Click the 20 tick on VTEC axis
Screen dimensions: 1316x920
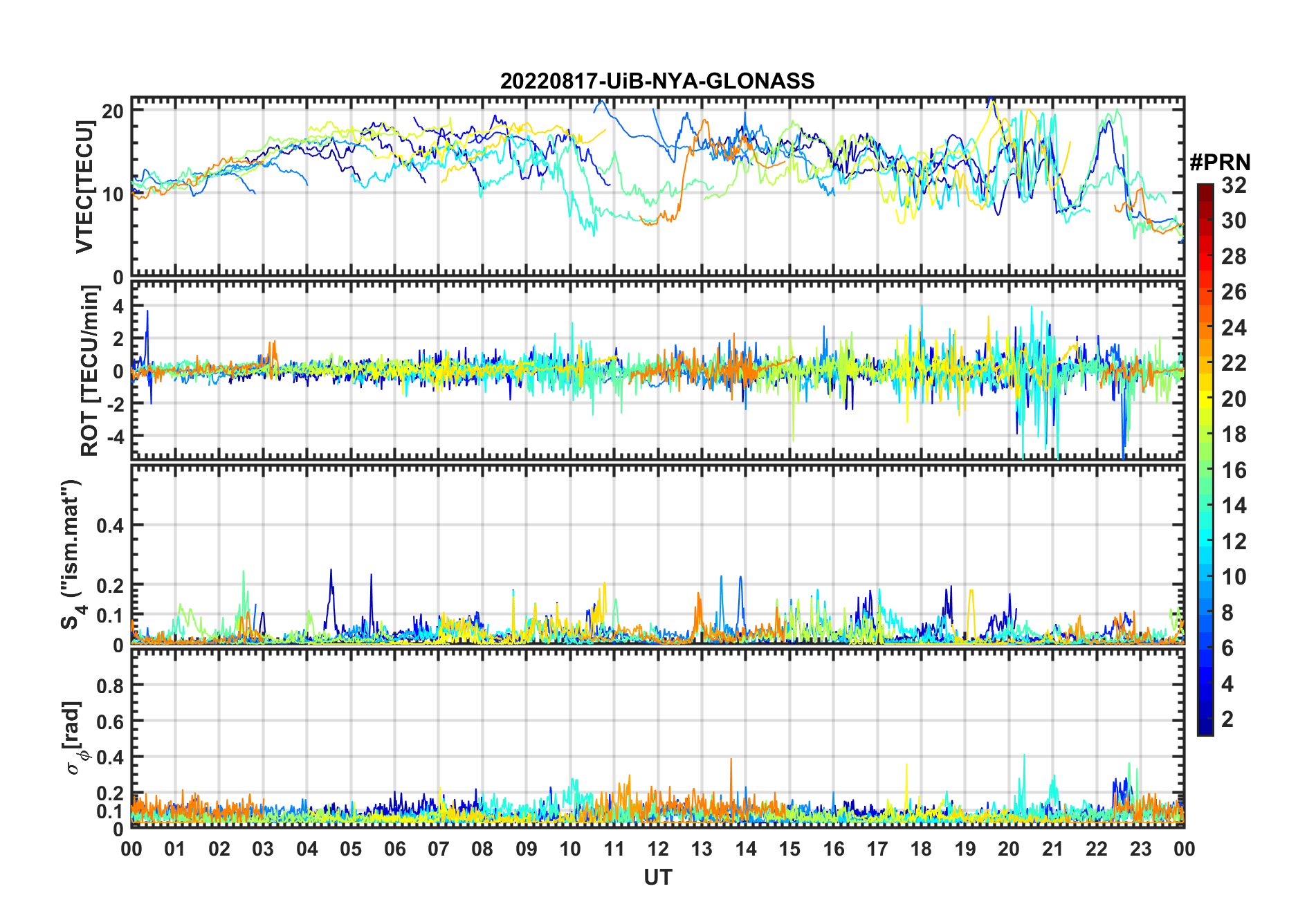113,111
